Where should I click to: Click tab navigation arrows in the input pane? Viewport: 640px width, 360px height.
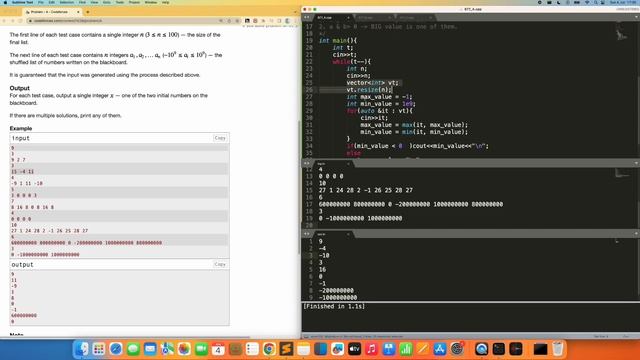click(x=306, y=163)
